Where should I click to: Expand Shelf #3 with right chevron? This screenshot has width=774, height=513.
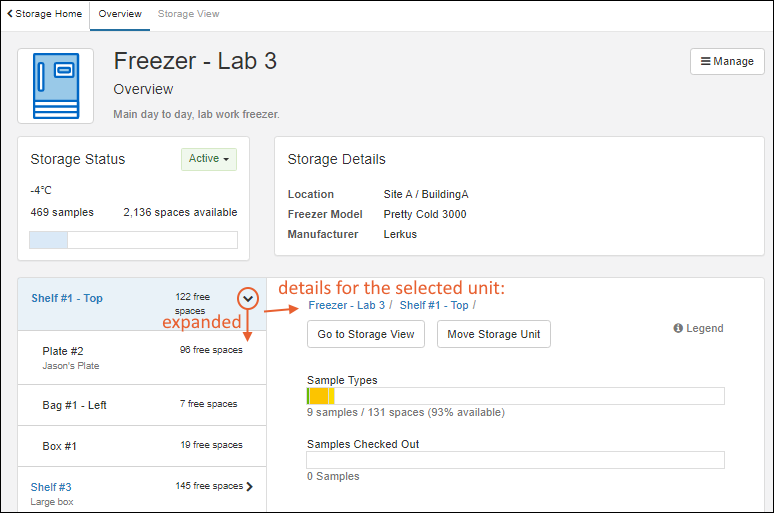(x=249, y=486)
